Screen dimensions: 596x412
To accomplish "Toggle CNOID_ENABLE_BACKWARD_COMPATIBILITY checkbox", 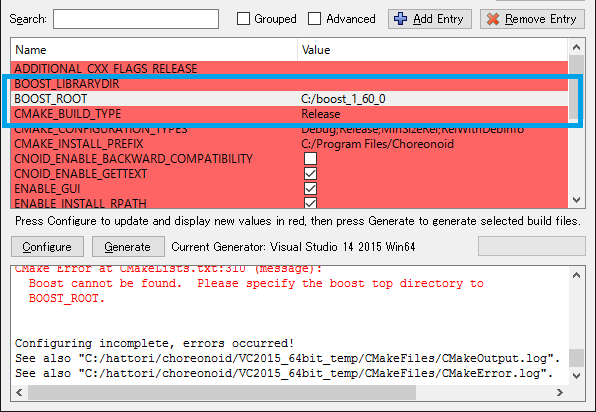I will 311,158.
